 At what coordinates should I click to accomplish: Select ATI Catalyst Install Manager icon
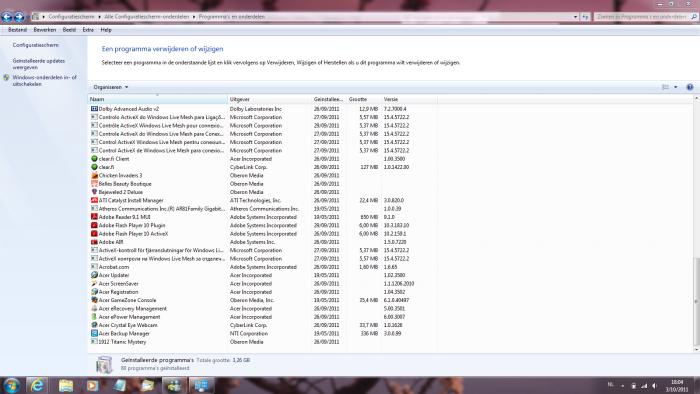pyautogui.click(x=94, y=200)
